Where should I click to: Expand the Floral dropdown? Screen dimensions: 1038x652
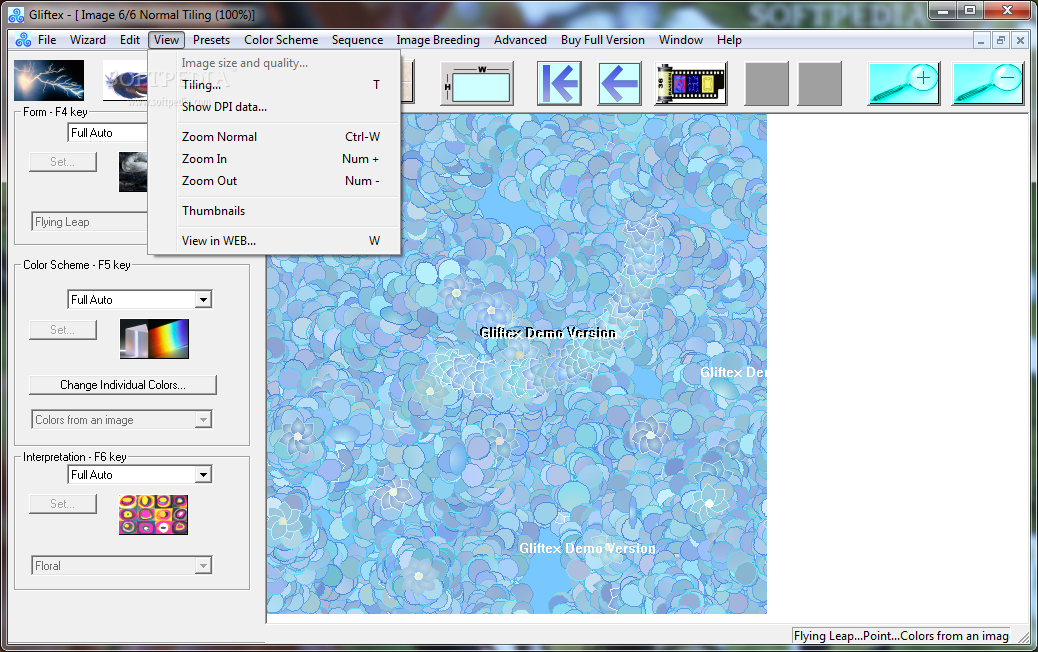pyautogui.click(x=203, y=566)
